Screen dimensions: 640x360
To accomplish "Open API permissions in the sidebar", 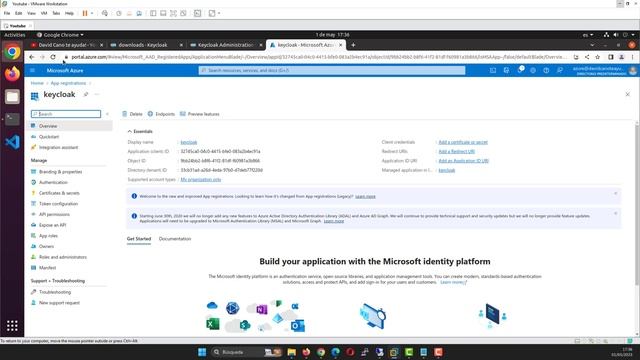I will 54,214.
